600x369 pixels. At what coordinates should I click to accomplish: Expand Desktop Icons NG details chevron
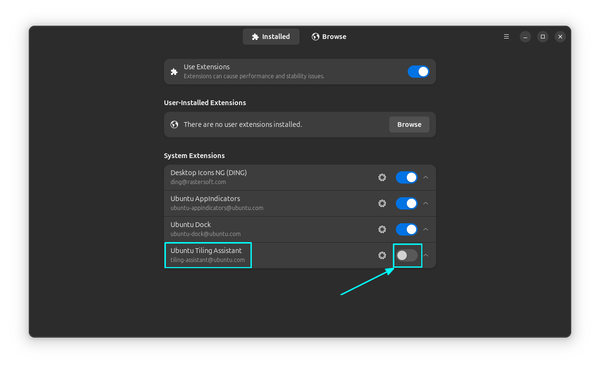(x=426, y=177)
